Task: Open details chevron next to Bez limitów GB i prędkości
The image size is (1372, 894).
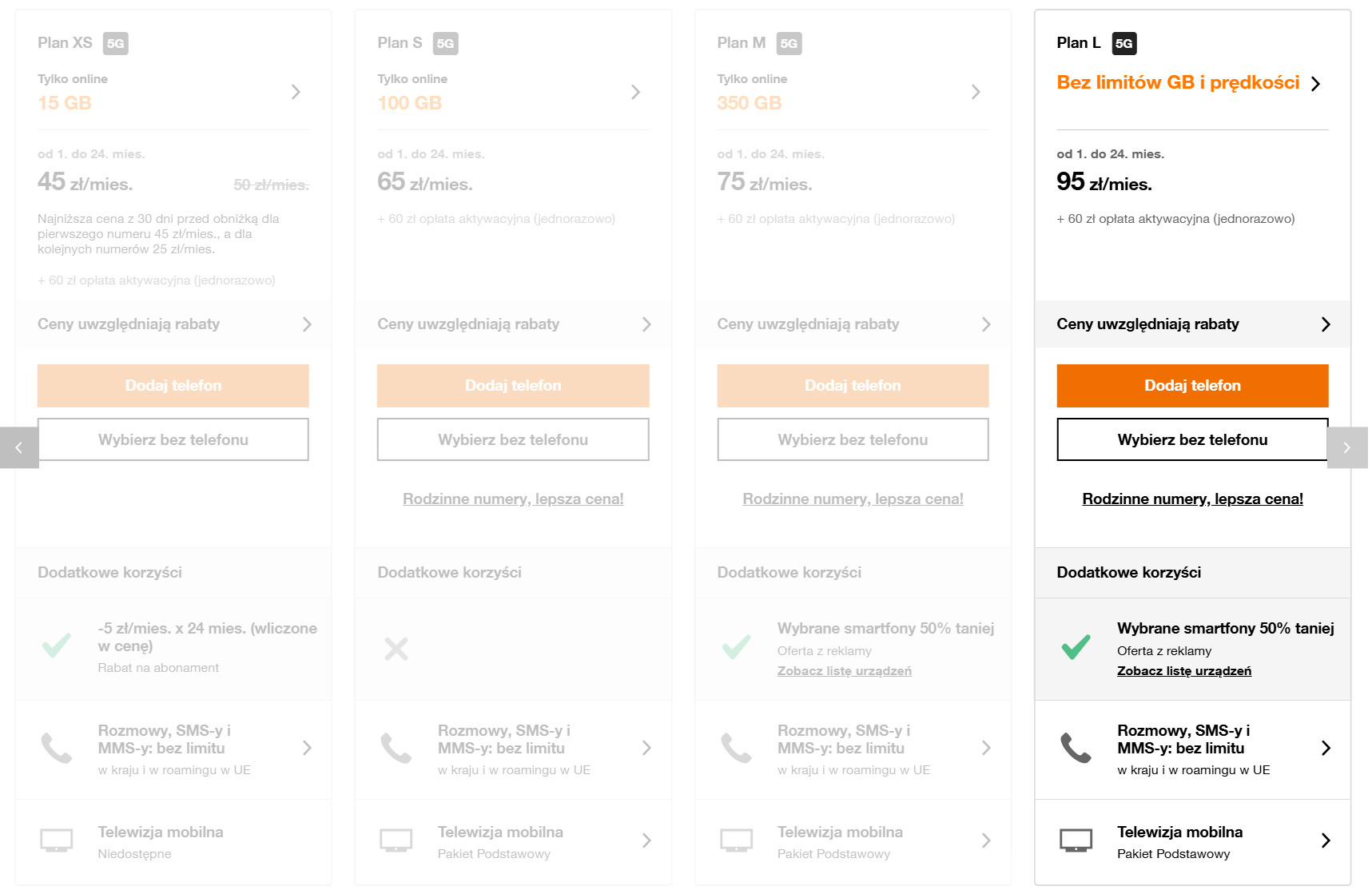Action: click(1316, 84)
